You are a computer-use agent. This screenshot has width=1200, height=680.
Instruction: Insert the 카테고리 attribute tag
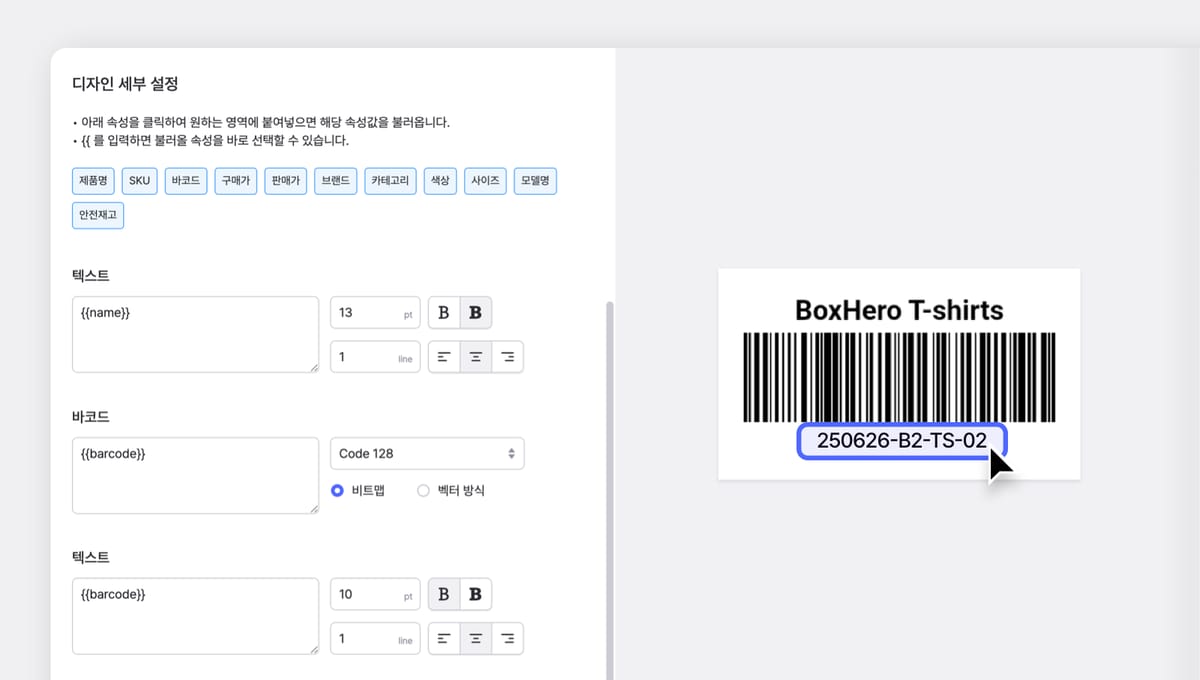tap(390, 181)
